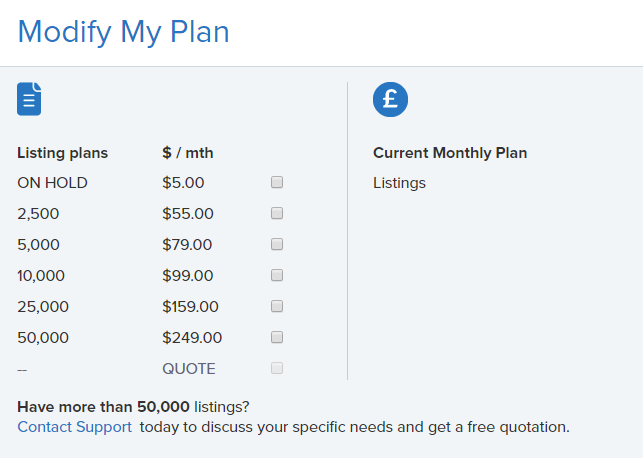Click the $99.00 price text
Image resolution: width=643 pixels, height=458 pixels.
(187, 275)
